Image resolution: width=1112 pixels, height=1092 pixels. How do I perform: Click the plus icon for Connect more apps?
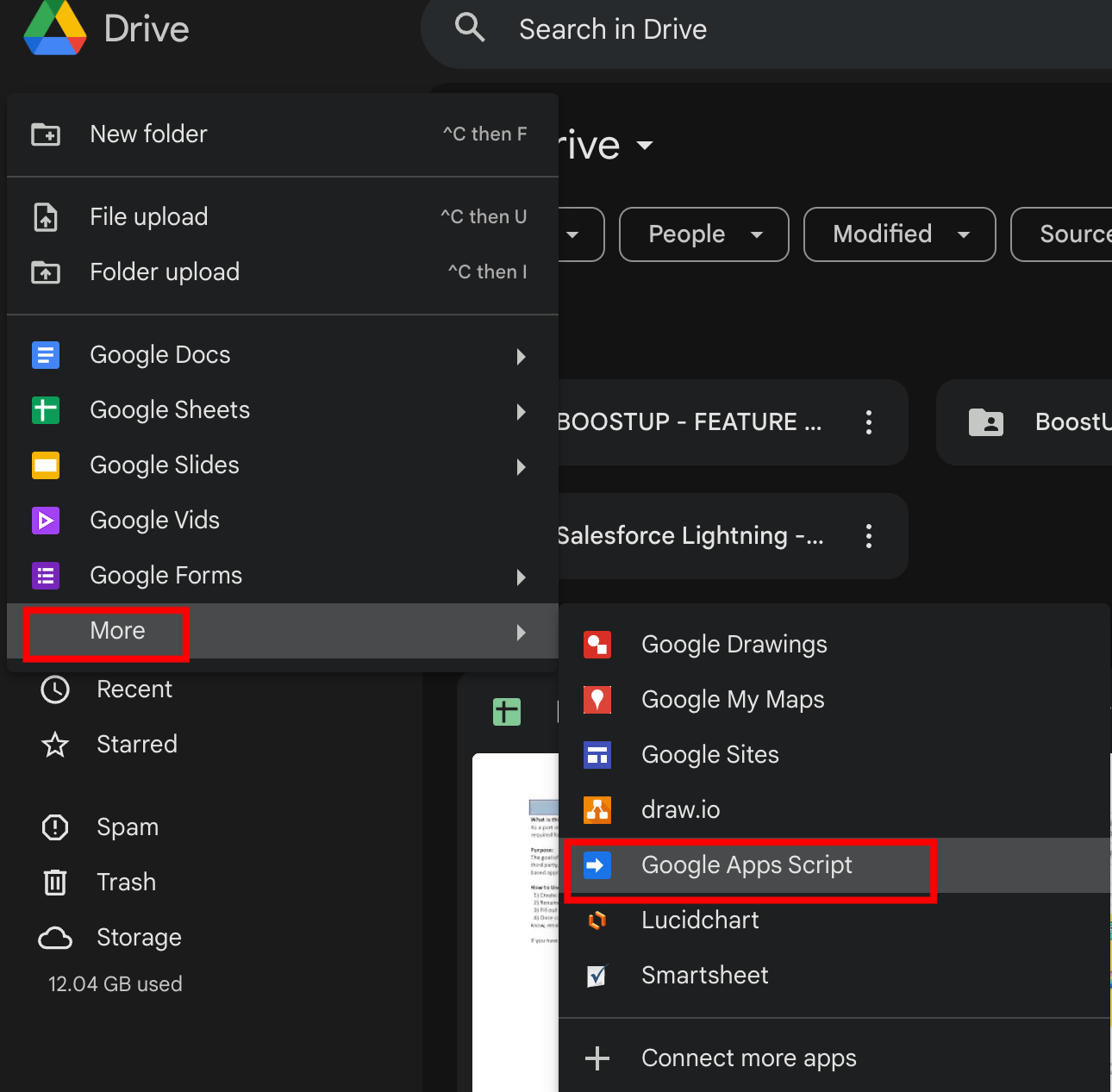[x=597, y=1058]
